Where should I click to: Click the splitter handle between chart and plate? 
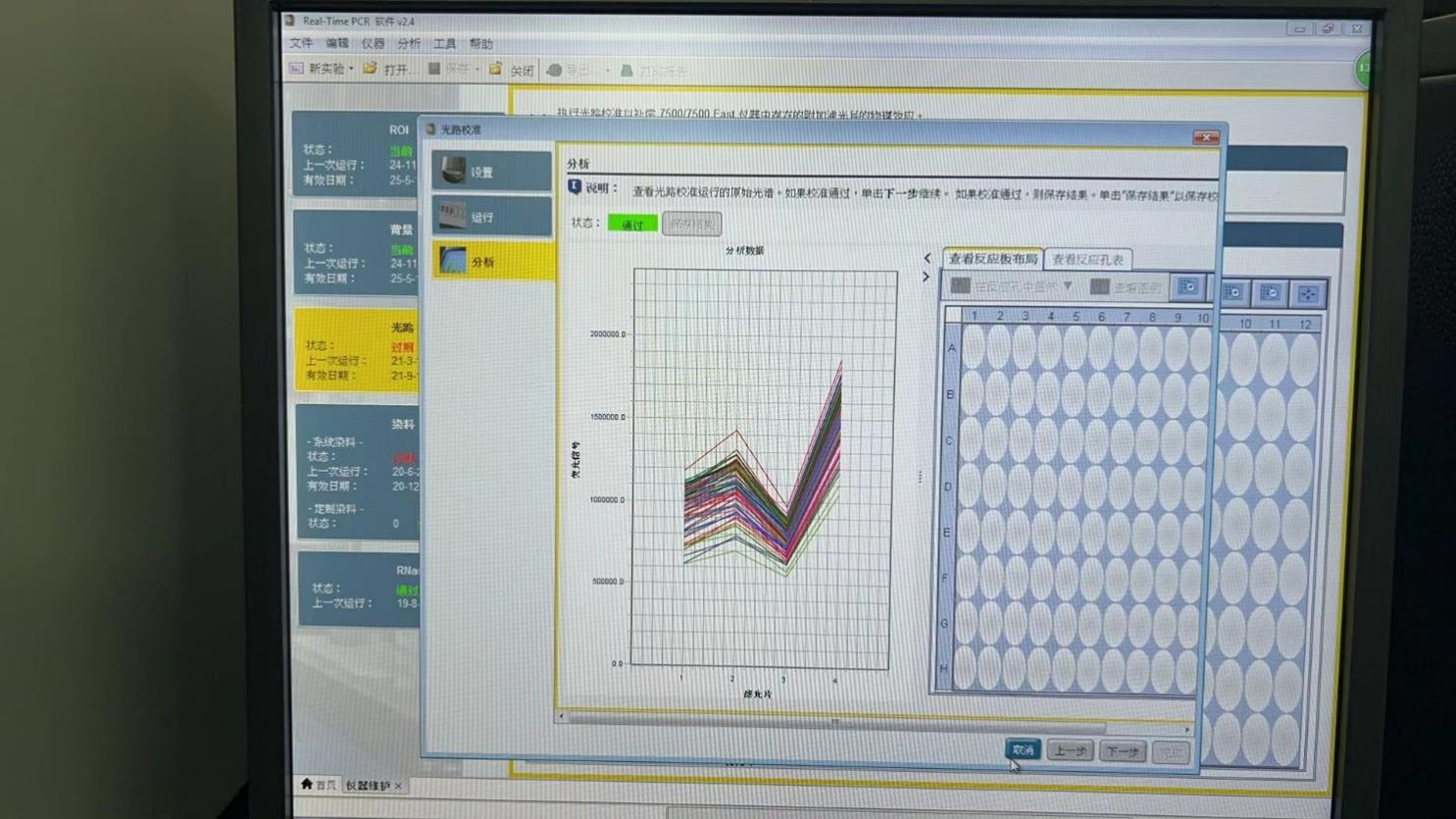point(920,477)
